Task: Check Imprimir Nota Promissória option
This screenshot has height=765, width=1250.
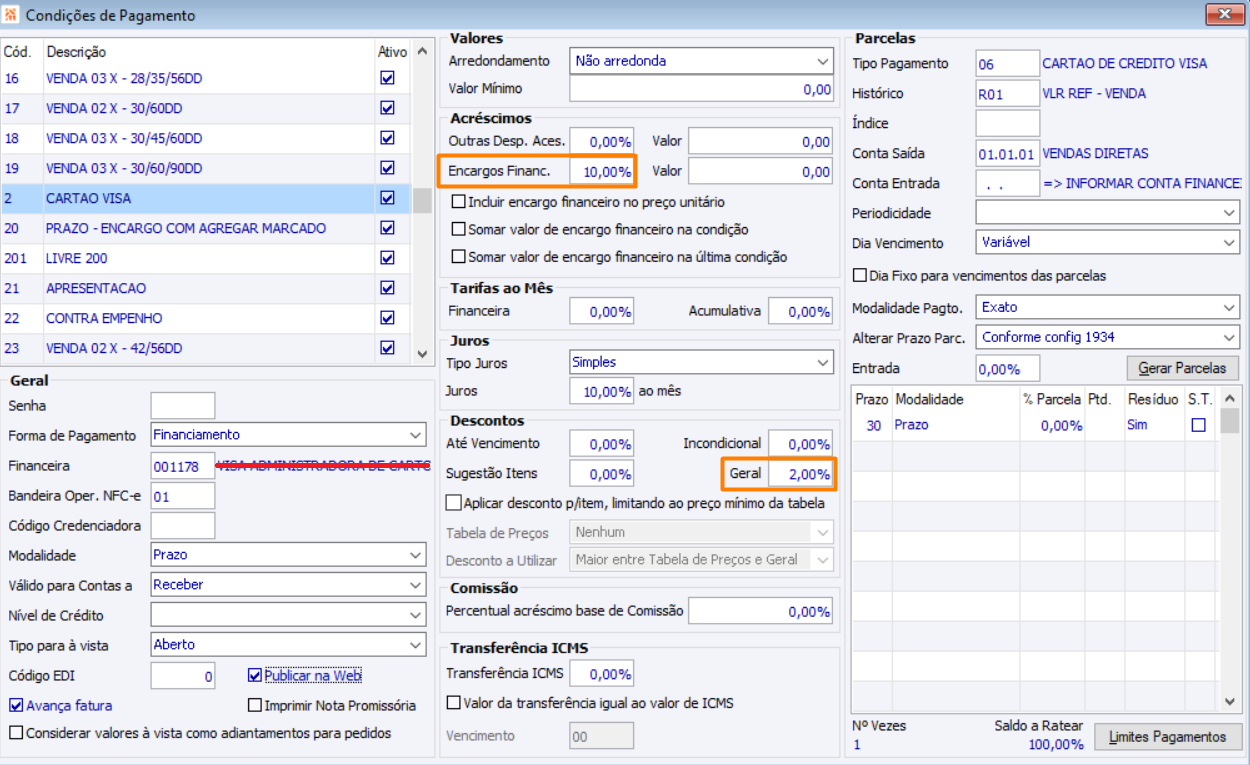Action: point(255,705)
